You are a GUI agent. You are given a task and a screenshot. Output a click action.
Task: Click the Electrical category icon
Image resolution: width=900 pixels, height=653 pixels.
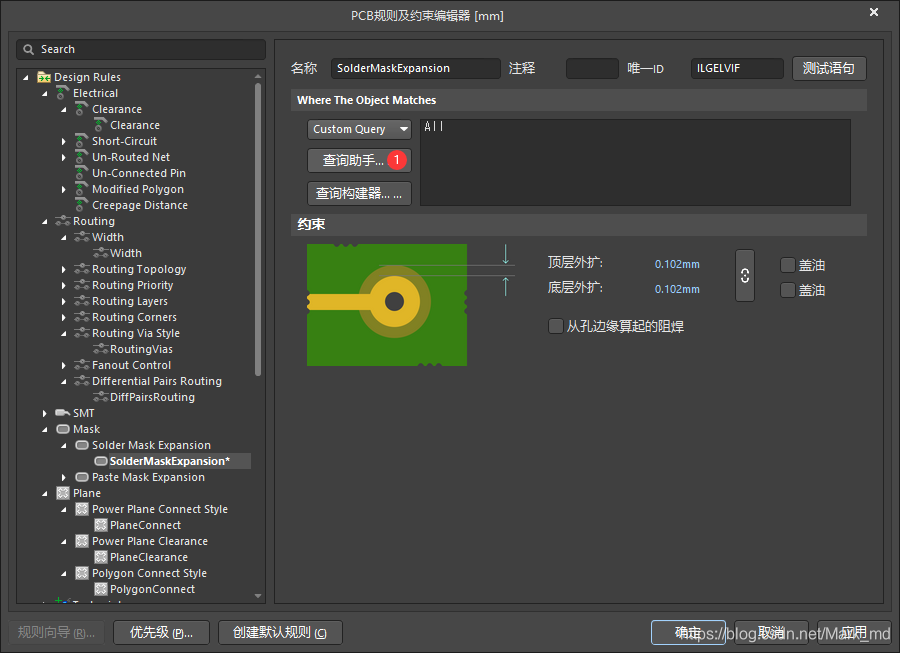click(63, 93)
